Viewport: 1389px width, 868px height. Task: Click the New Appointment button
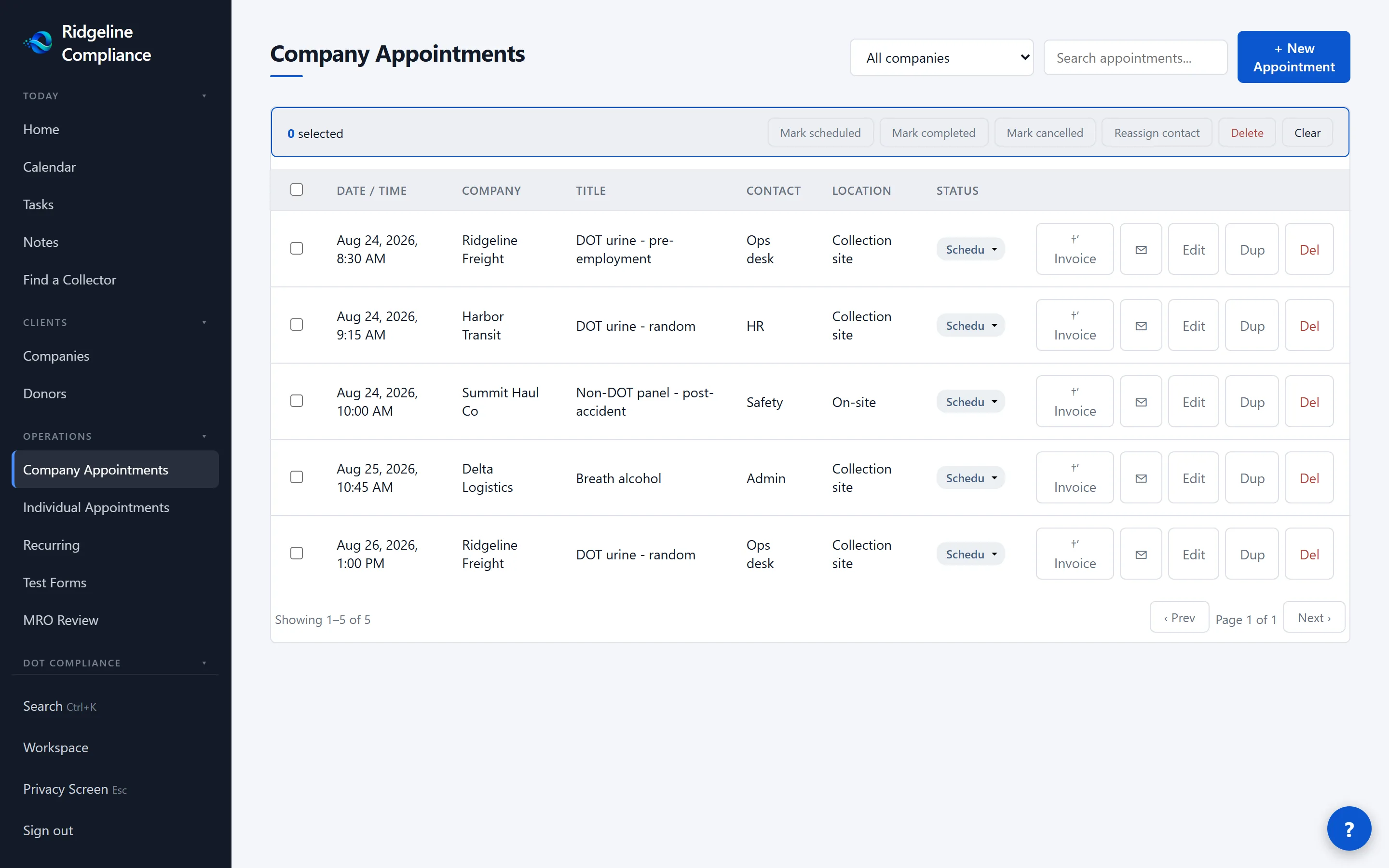click(1294, 57)
